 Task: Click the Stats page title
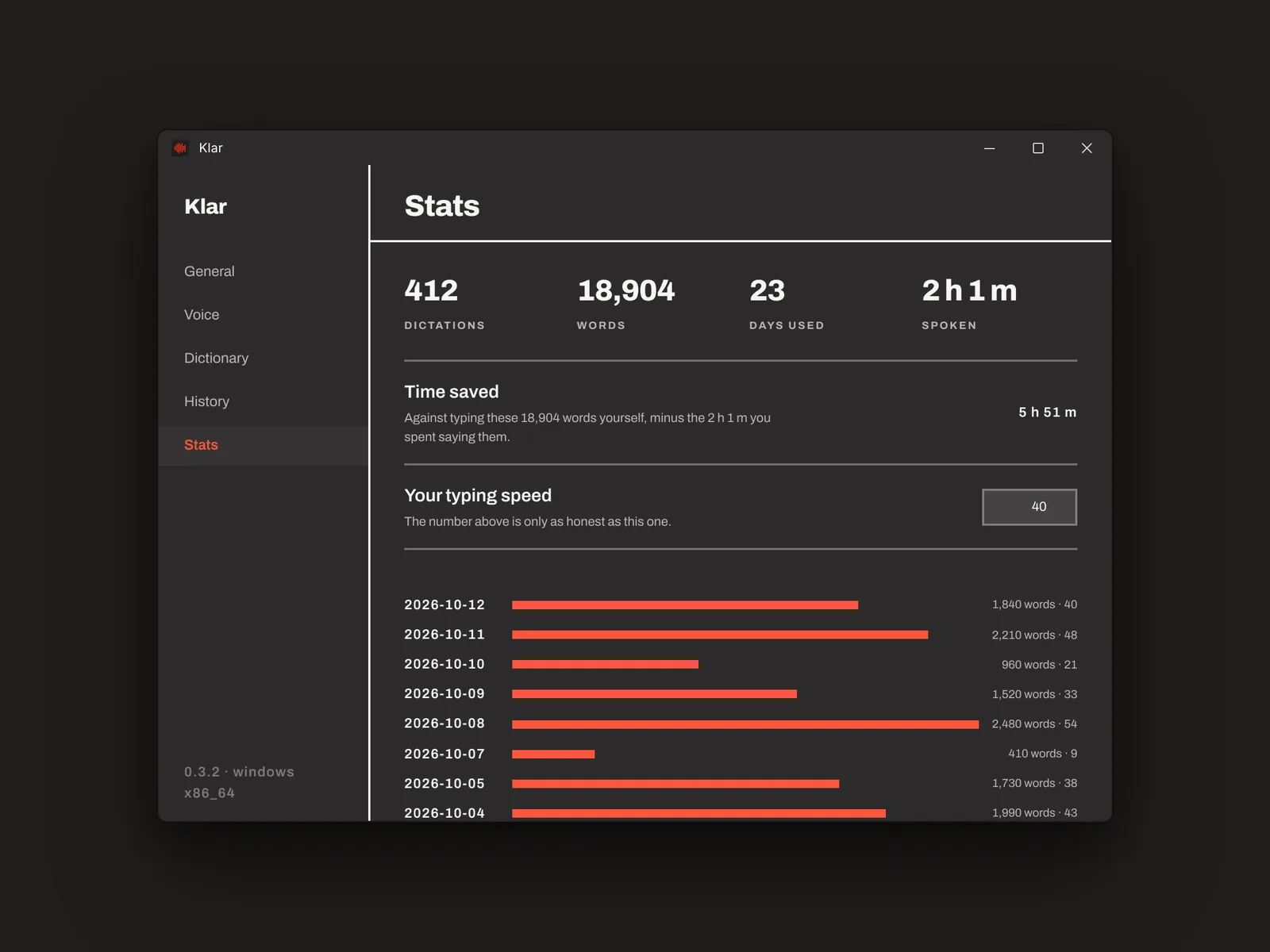(442, 206)
